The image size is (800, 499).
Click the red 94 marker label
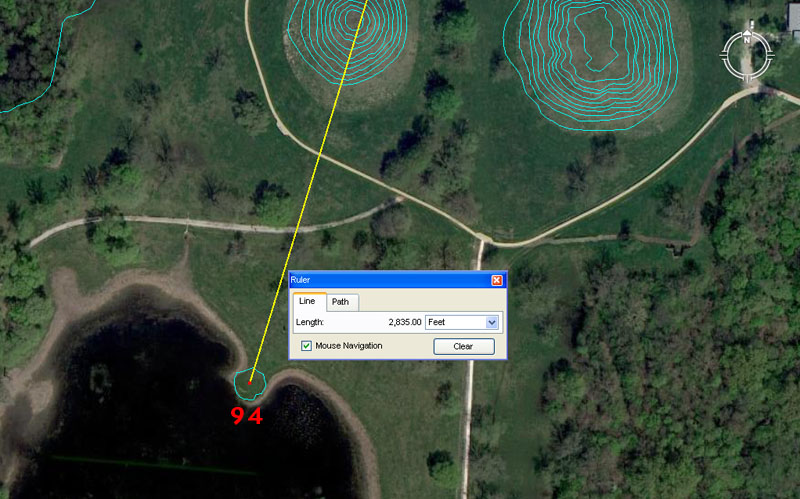coord(246,416)
